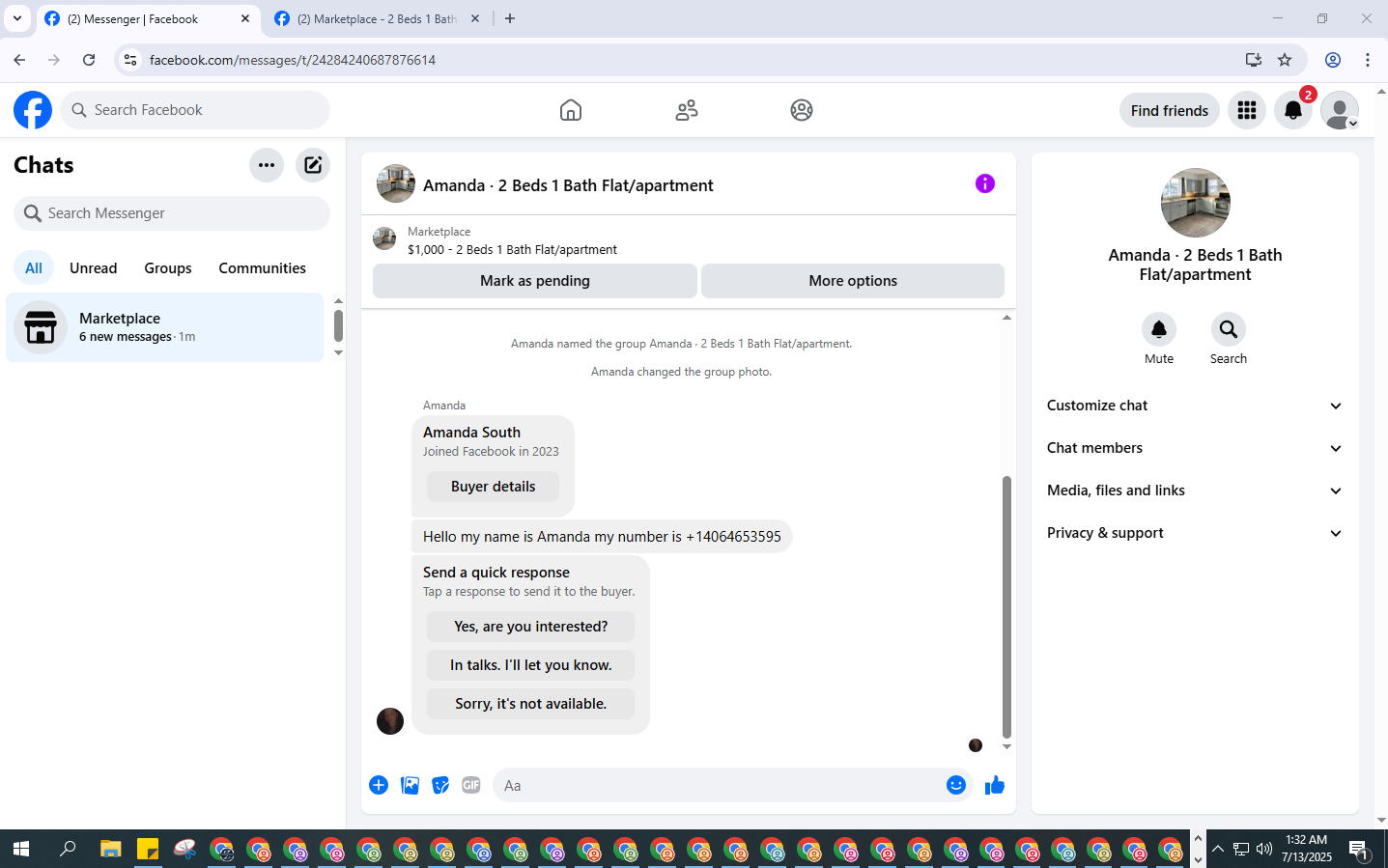
Task: Open volume control in system tray
Action: pyautogui.click(x=1264, y=850)
